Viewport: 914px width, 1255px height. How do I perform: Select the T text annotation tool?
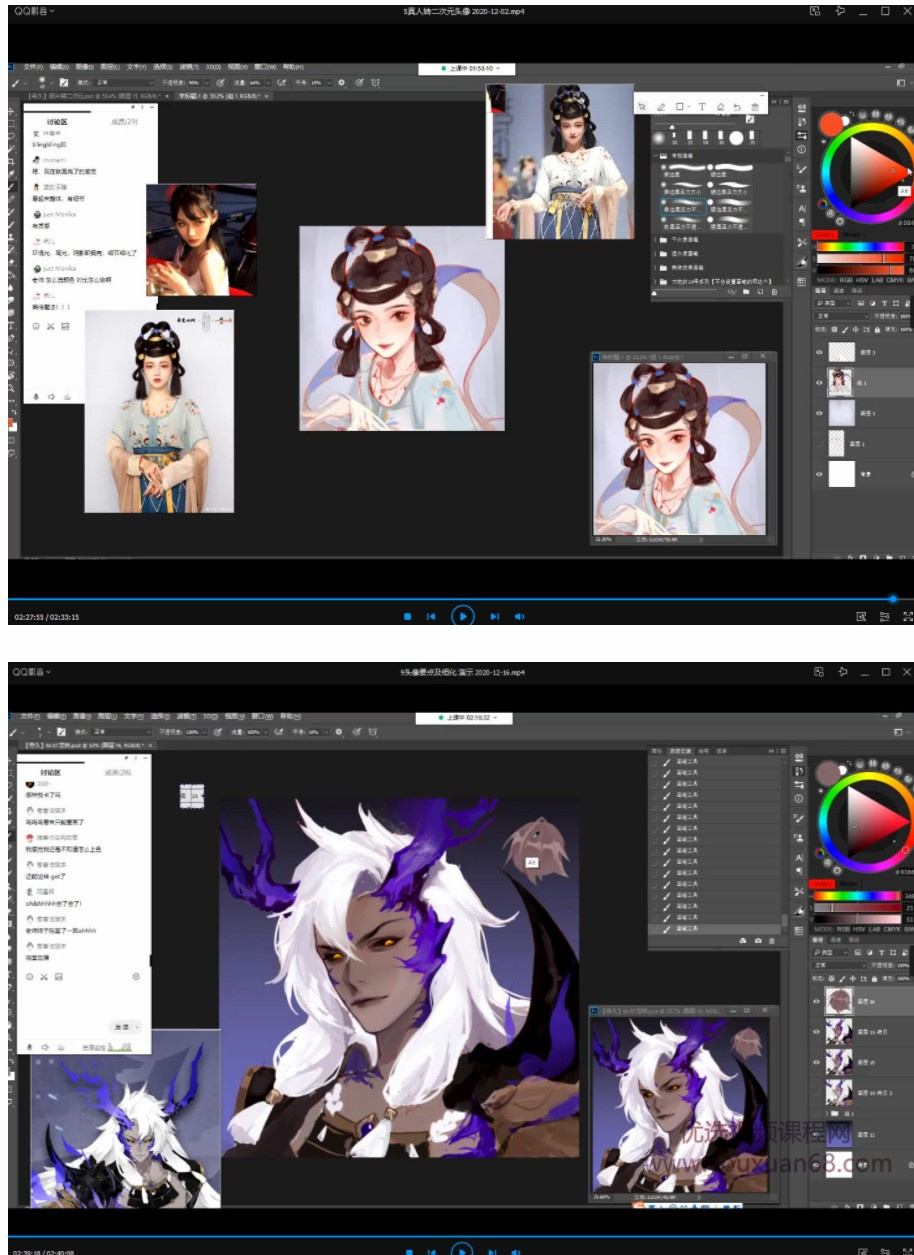[x=701, y=107]
